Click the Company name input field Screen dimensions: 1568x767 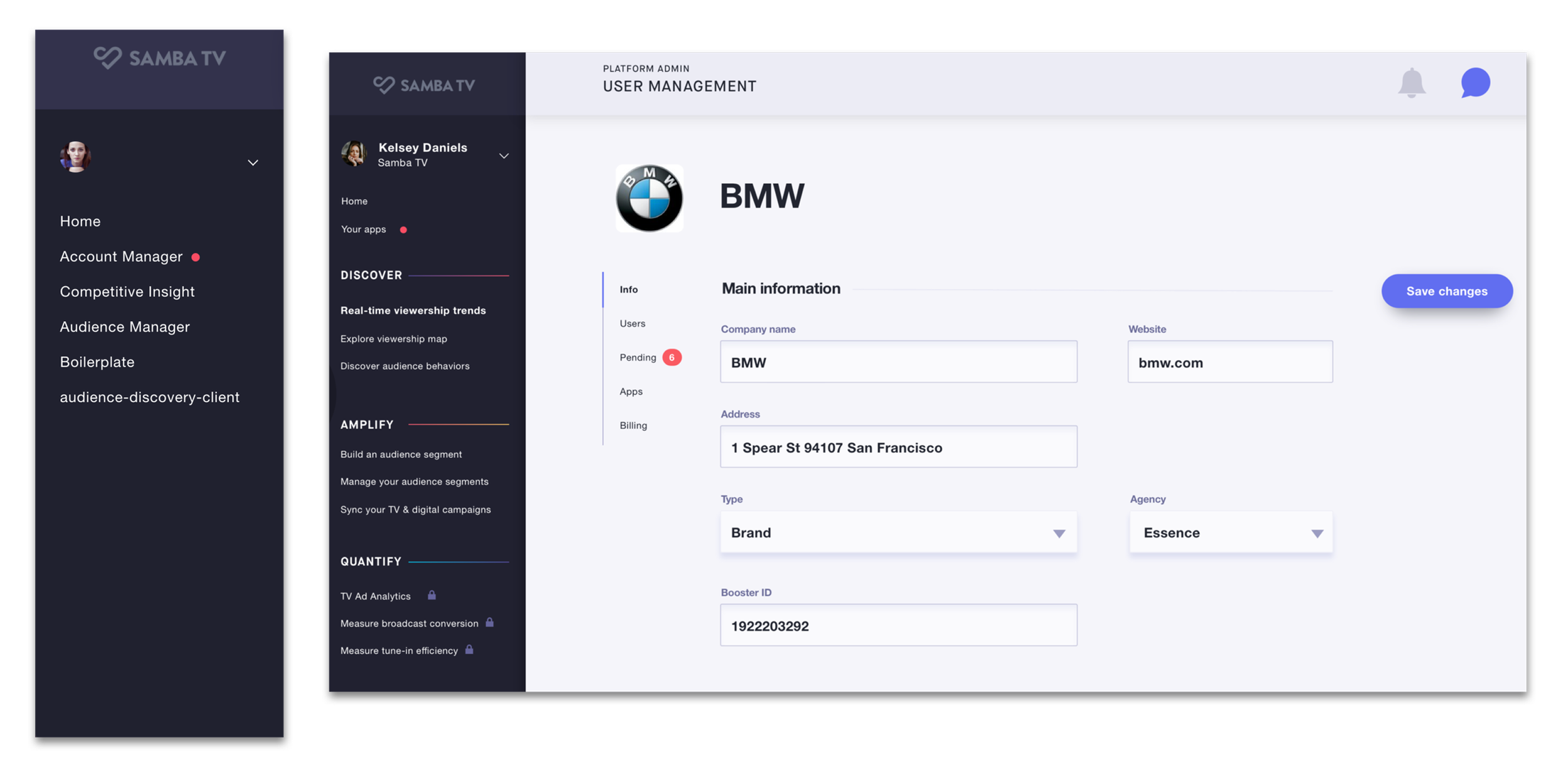tap(898, 362)
